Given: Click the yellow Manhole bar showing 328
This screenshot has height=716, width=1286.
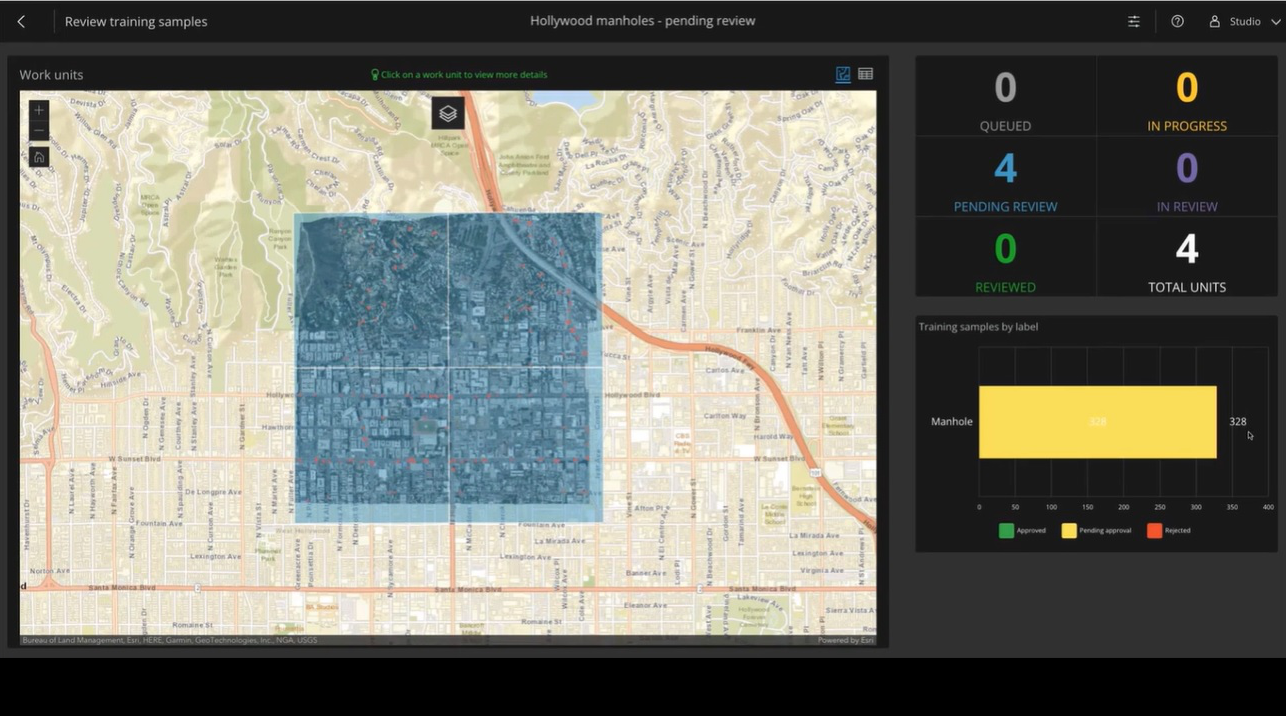Looking at the screenshot, I should (1097, 421).
